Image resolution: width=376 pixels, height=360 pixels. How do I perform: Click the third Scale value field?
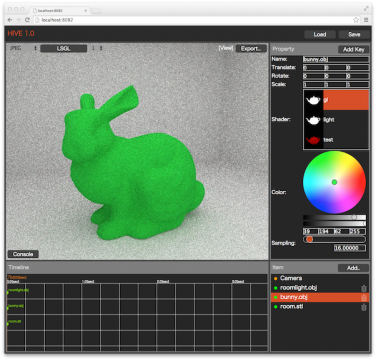tap(357, 85)
